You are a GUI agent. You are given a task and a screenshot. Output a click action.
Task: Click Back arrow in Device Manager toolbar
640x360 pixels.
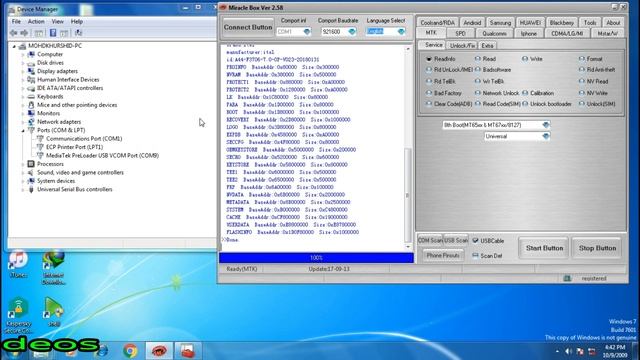13,33
